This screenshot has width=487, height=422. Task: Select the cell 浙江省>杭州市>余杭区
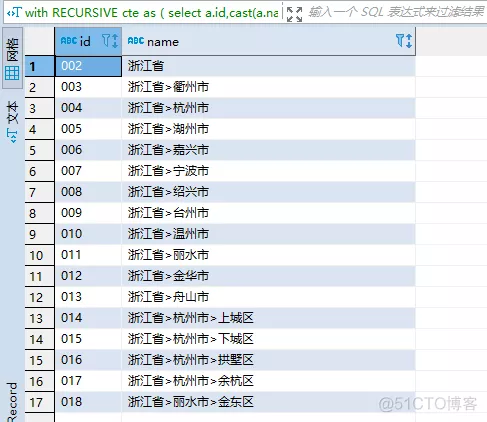(x=269, y=381)
